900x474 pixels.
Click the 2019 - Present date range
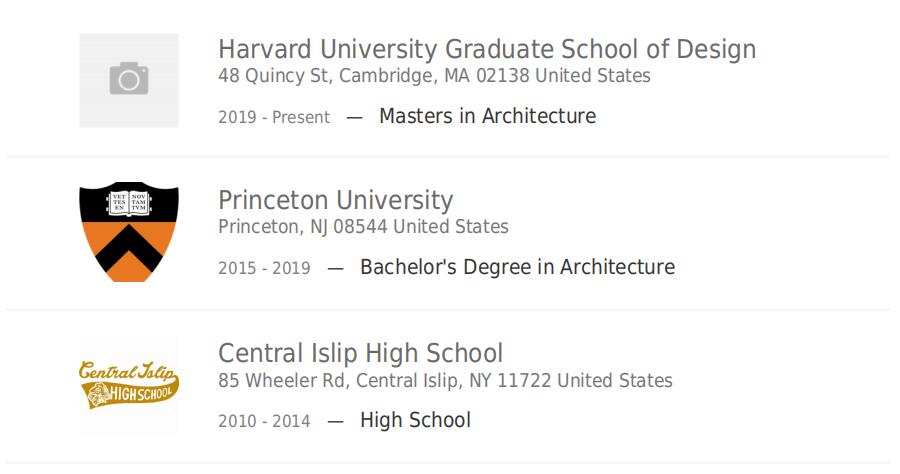coord(274,117)
